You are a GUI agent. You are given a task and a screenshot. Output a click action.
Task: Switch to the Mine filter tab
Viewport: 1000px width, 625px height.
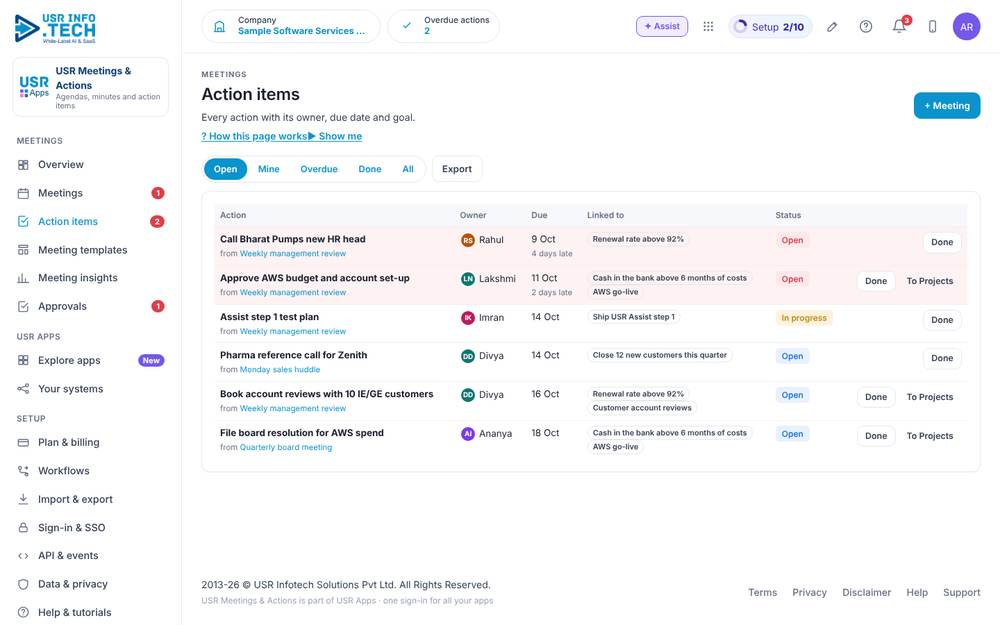click(268, 169)
